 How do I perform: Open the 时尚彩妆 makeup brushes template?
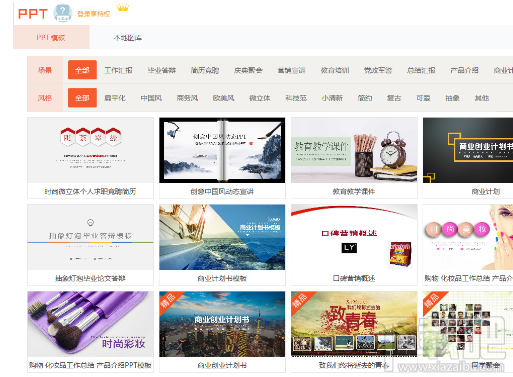90,324
